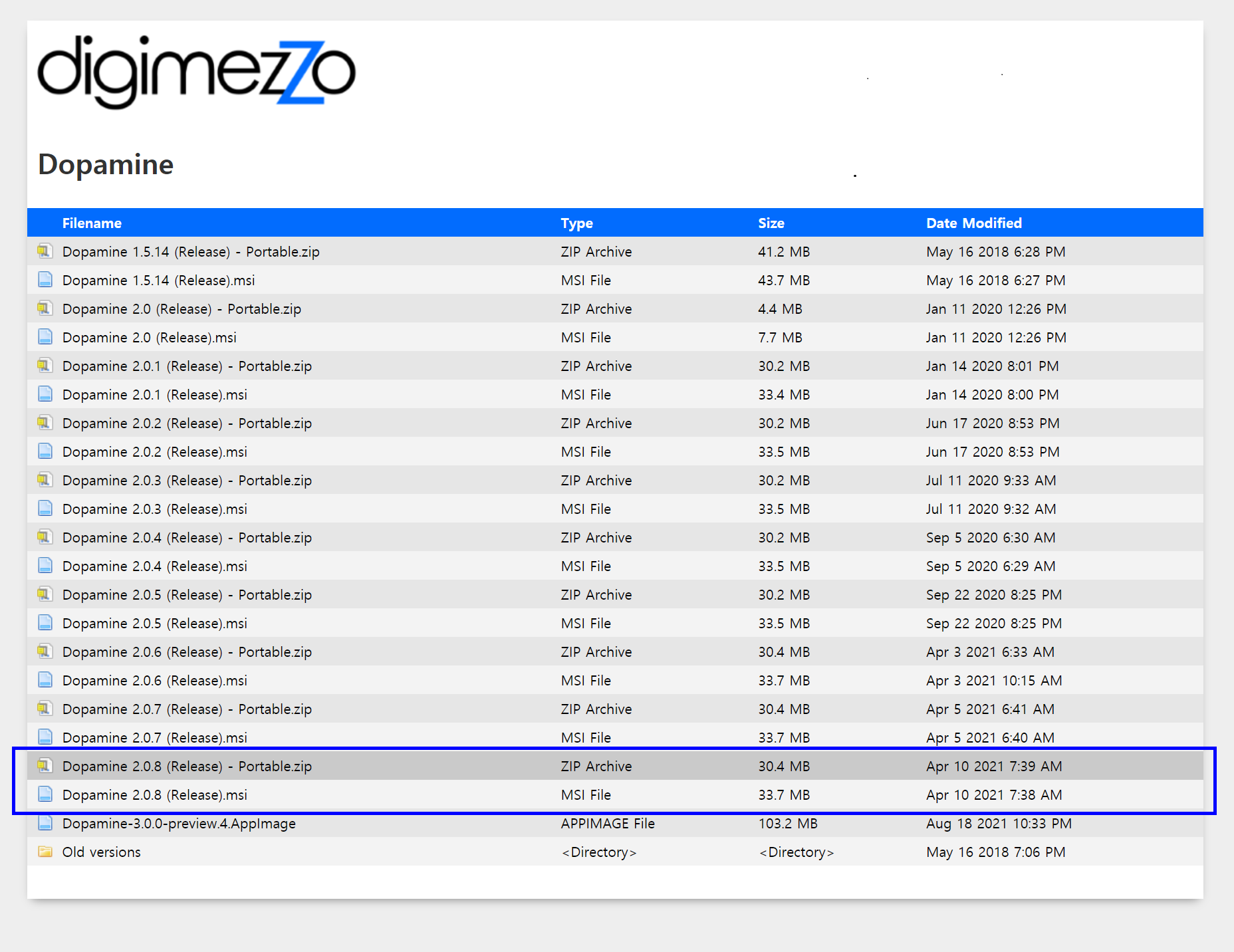Screen dimensions: 1234x952
Task: Download Dopamine 2.0 (Release) - Portable.zip
Action: [182, 309]
